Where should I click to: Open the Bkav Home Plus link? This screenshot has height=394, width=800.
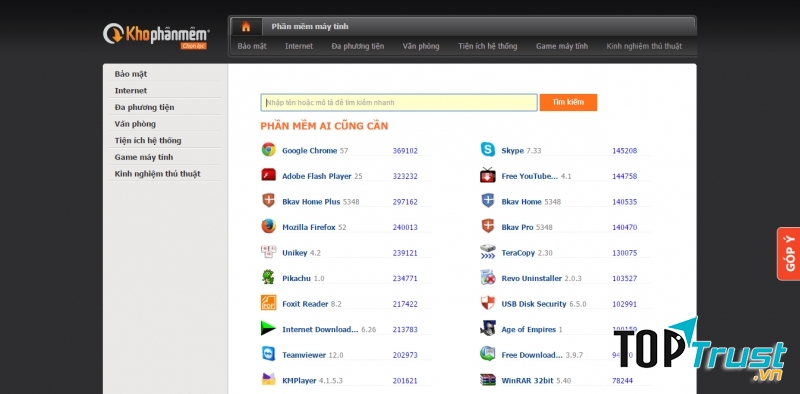311,202
